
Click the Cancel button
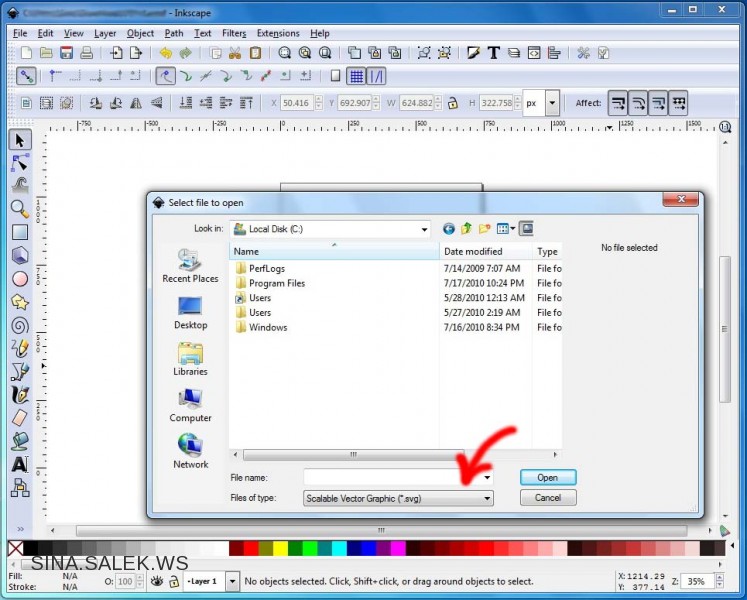tap(548, 498)
